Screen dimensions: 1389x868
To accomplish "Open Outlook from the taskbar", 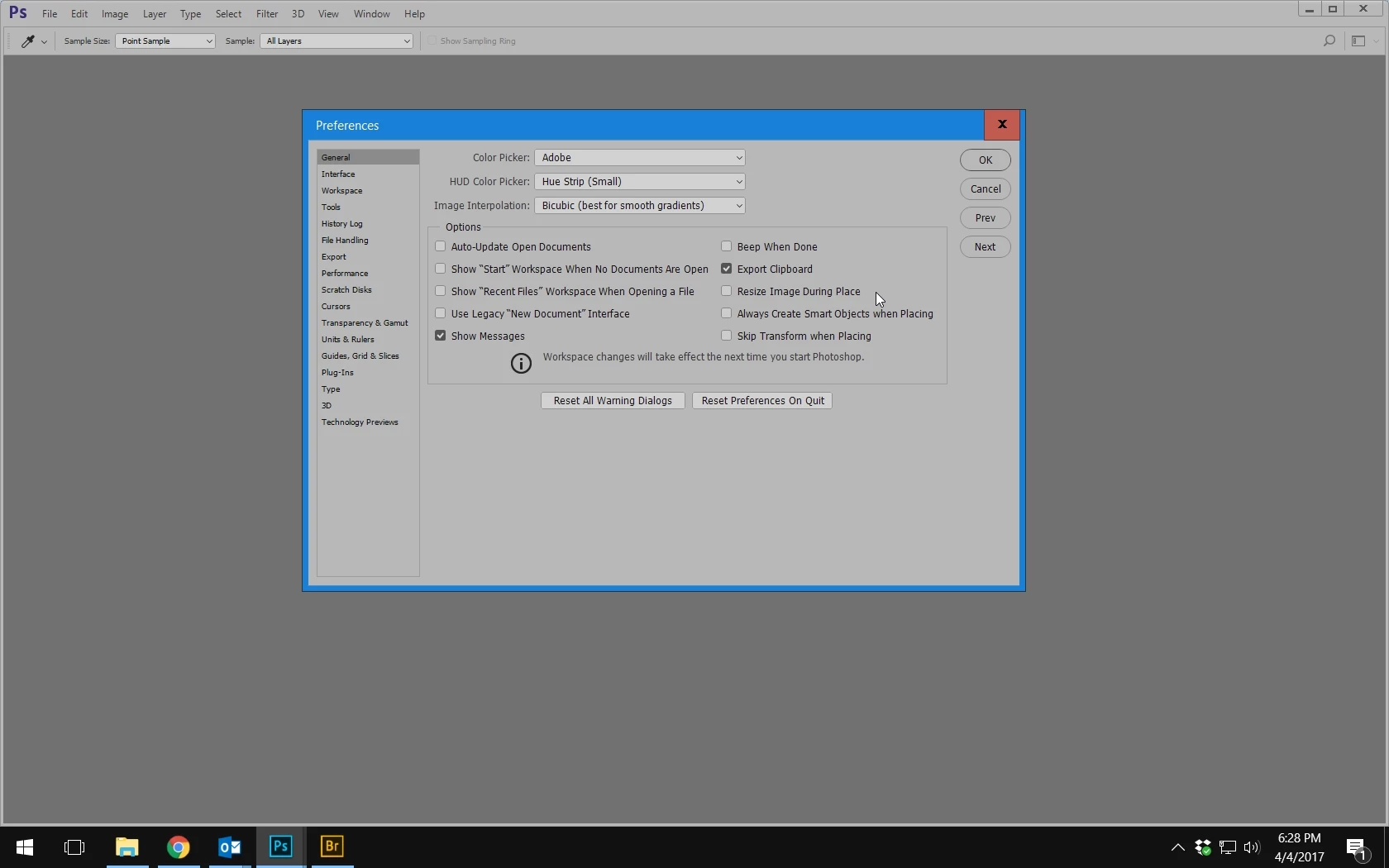I will (x=229, y=847).
